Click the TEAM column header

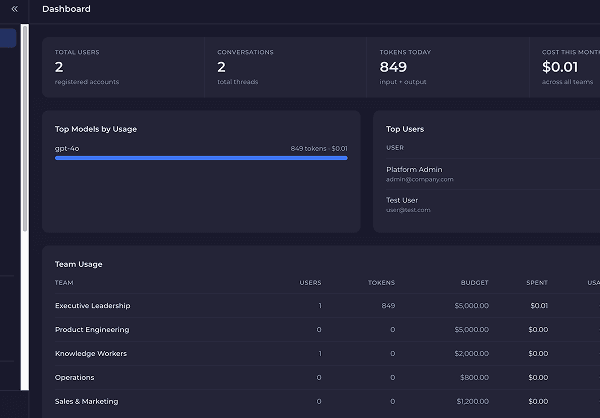pyautogui.click(x=64, y=282)
